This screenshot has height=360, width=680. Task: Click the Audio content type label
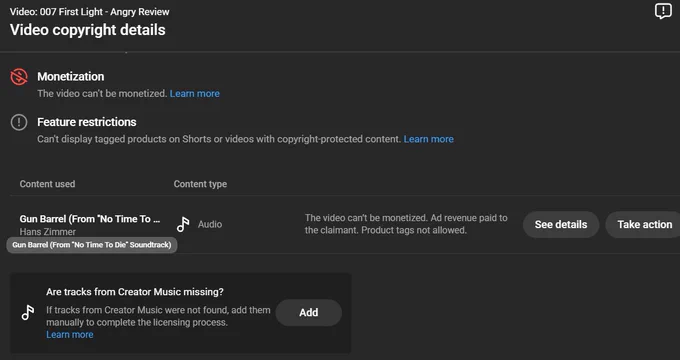[210, 225]
